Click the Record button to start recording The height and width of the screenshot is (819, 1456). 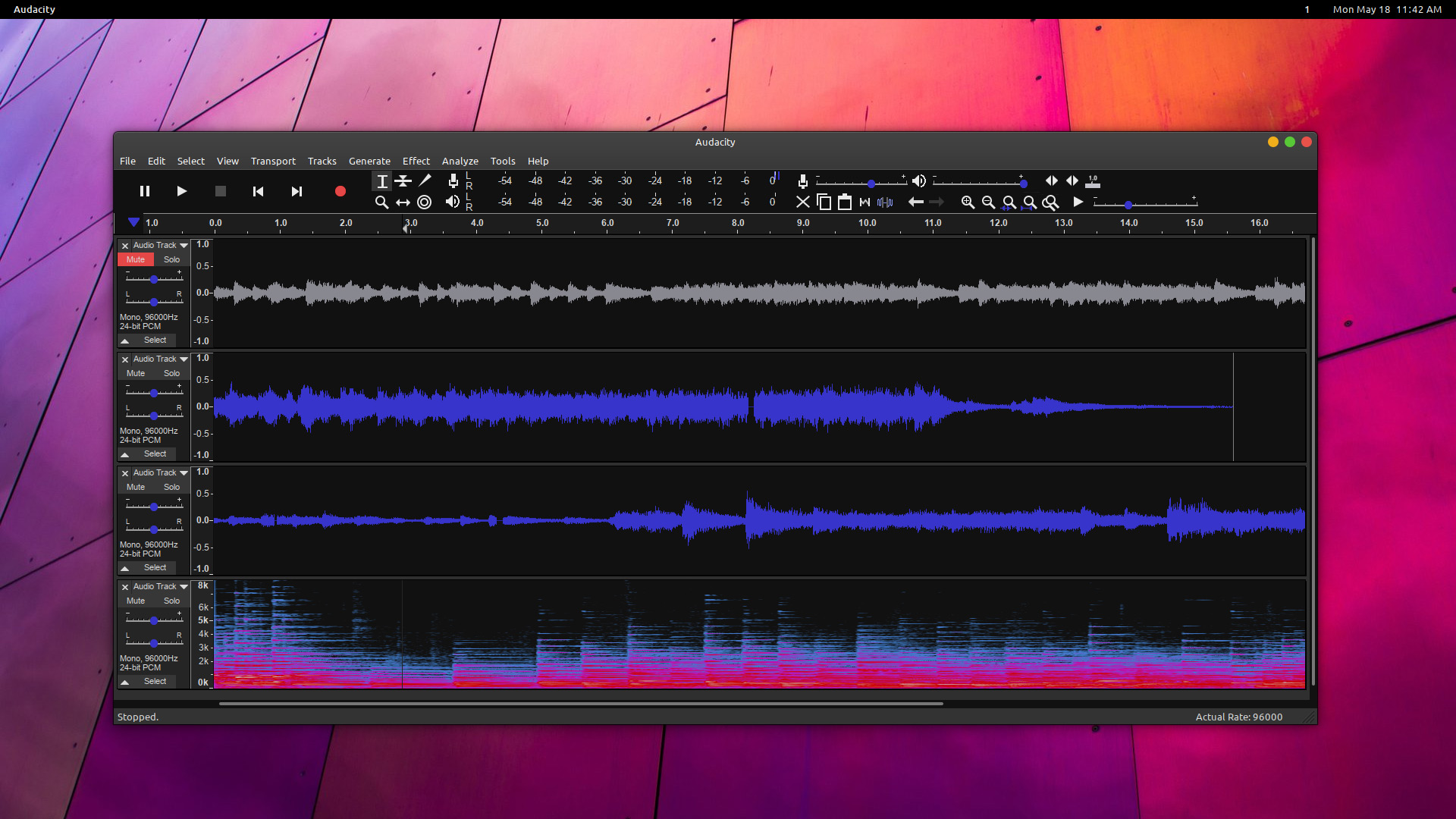pyautogui.click(x=340, y=191)
